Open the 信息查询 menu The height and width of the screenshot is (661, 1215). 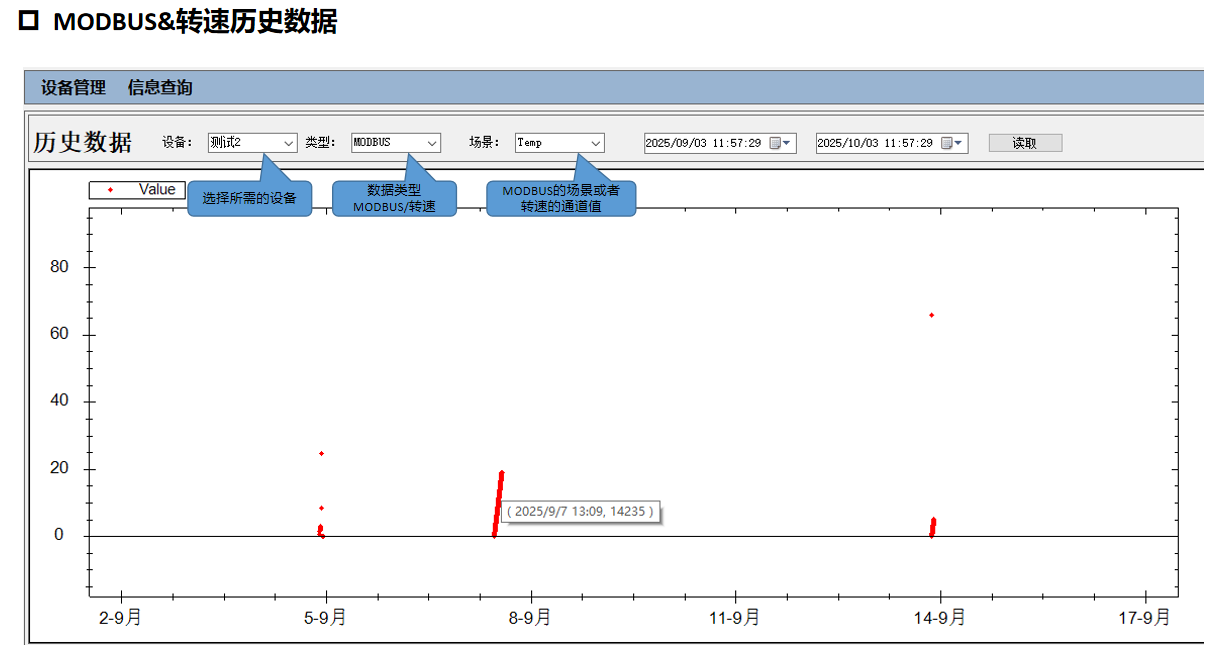click(160, 88)
